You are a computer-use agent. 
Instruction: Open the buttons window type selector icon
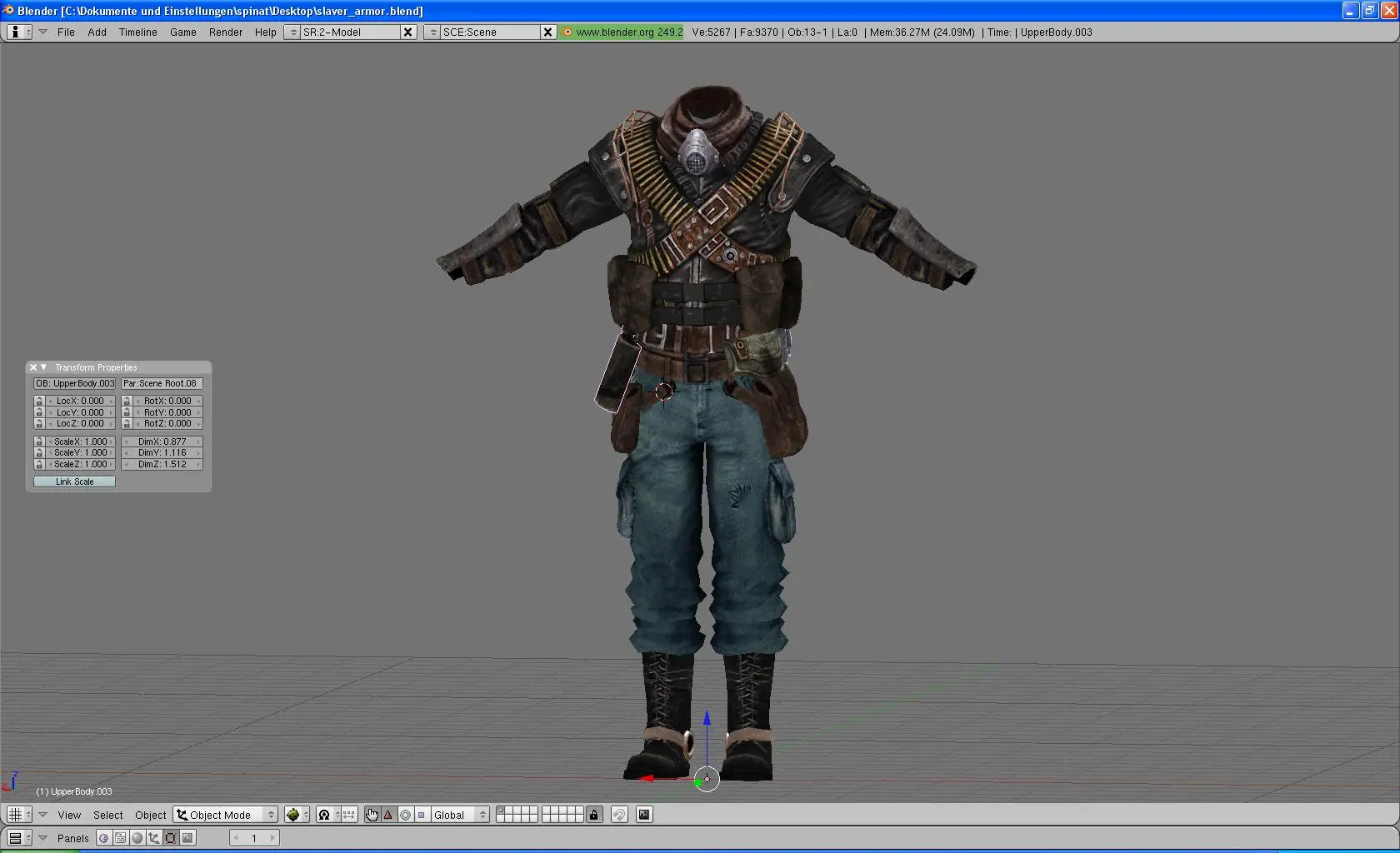[x=19, y=838]
